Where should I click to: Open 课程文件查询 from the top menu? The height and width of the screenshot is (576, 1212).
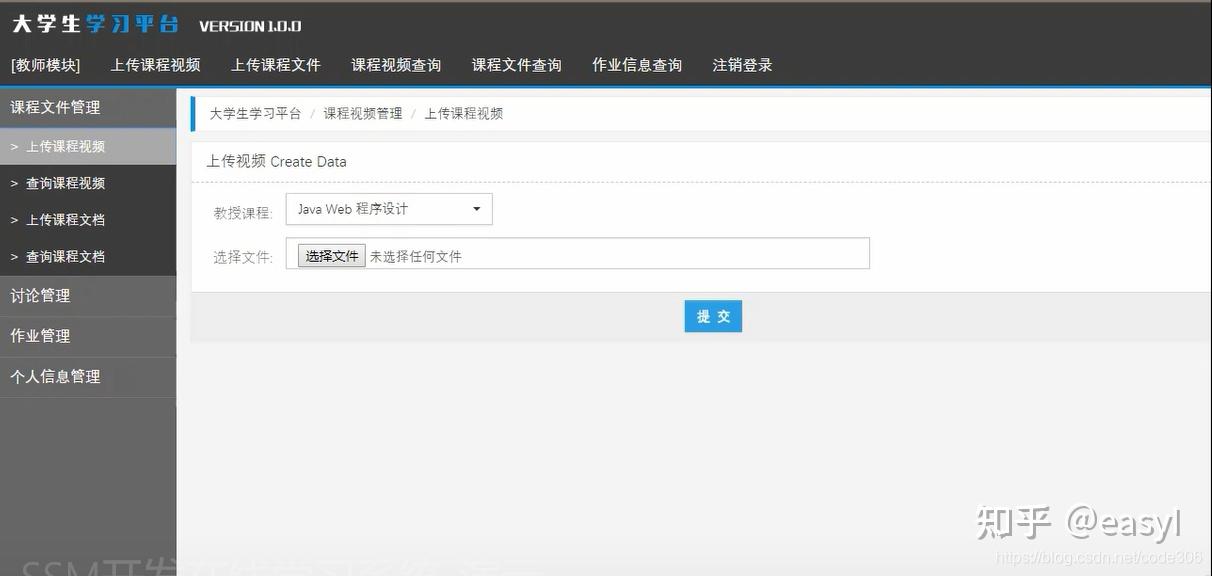[x=517, y=64]
